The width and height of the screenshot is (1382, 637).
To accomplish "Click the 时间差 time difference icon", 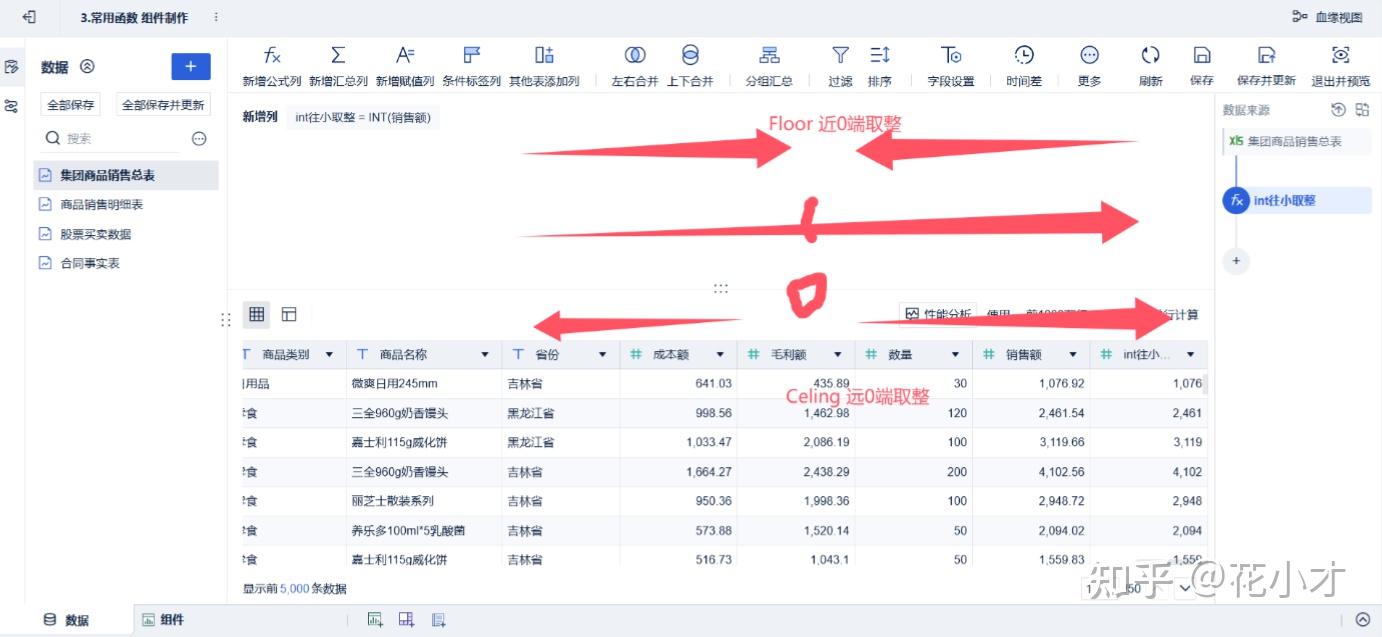I will 1022,63.
